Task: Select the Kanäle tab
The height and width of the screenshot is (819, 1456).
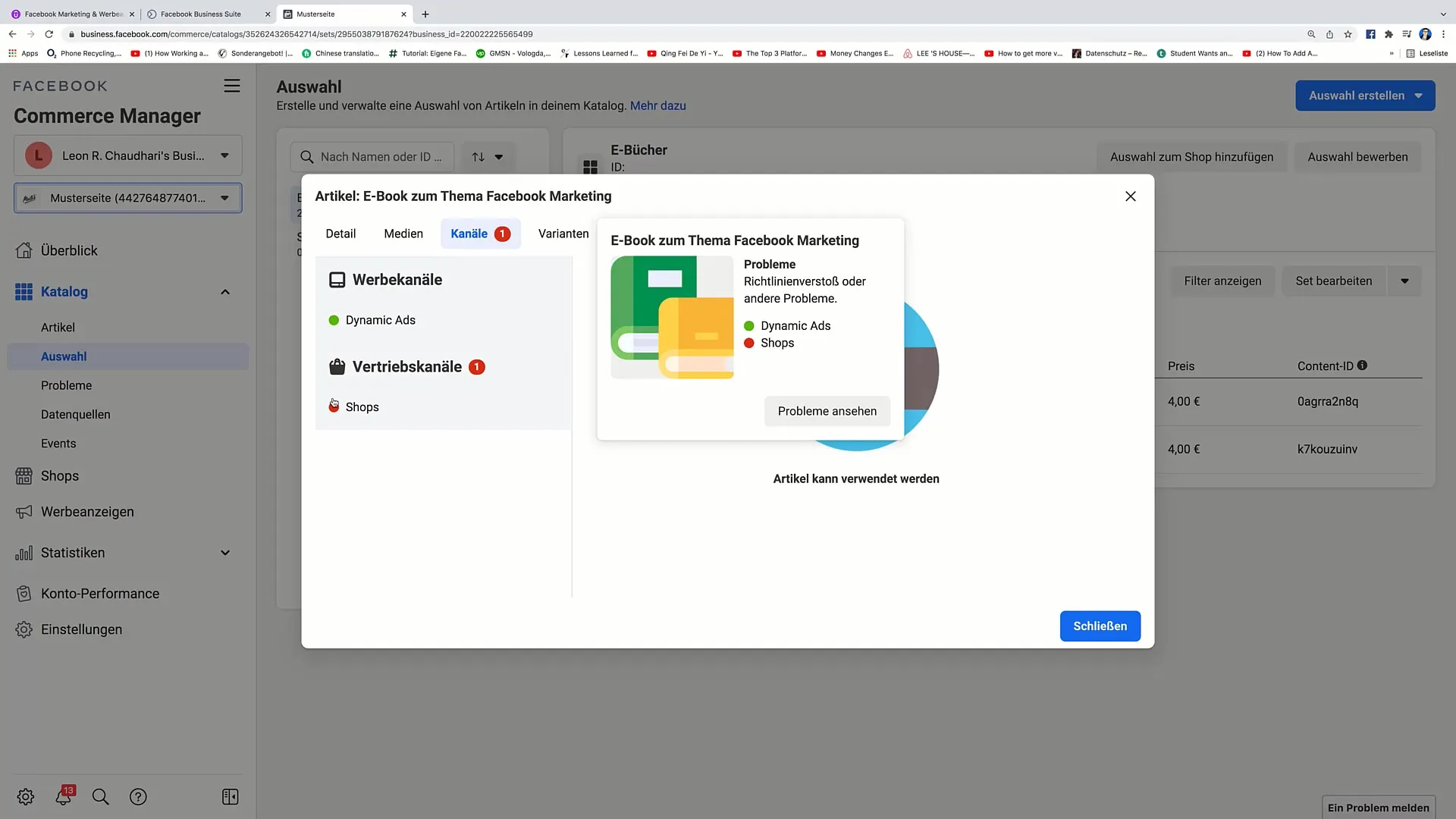Action: click(480, 234)
